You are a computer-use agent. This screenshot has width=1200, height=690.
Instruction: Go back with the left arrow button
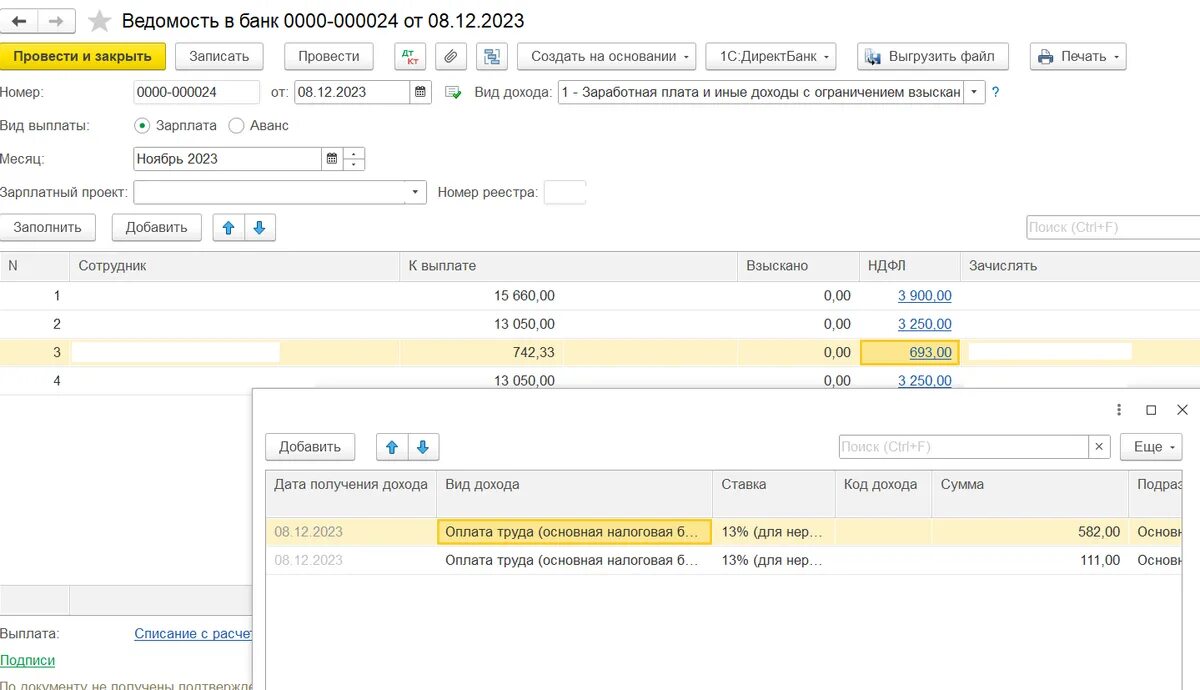pyautogui.click(x=19, y=21)
